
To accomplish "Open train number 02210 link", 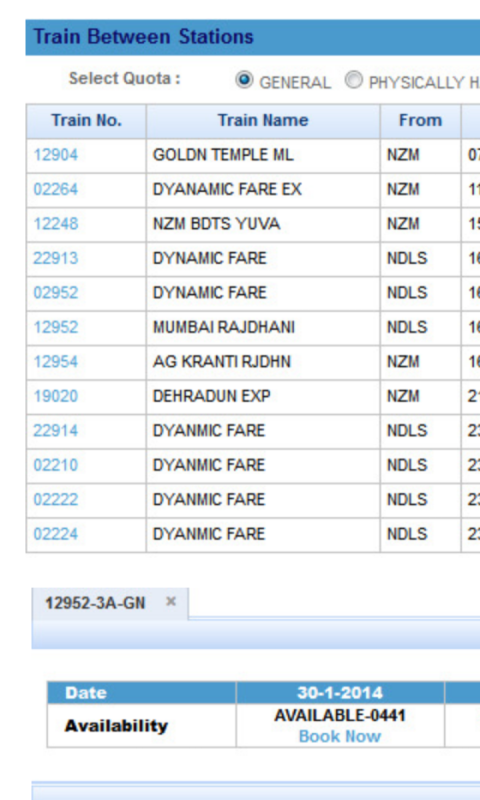I will (x=56, y=465).
